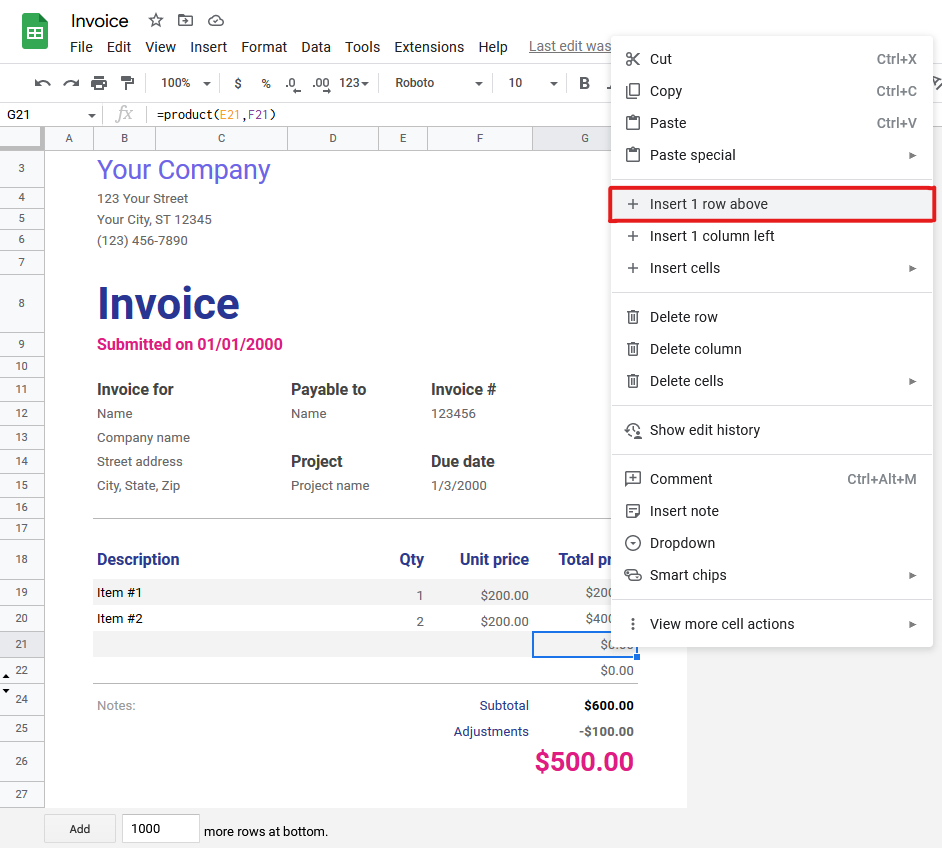
Task: Choose Insert 1 column left
Action: pos(772,236)
